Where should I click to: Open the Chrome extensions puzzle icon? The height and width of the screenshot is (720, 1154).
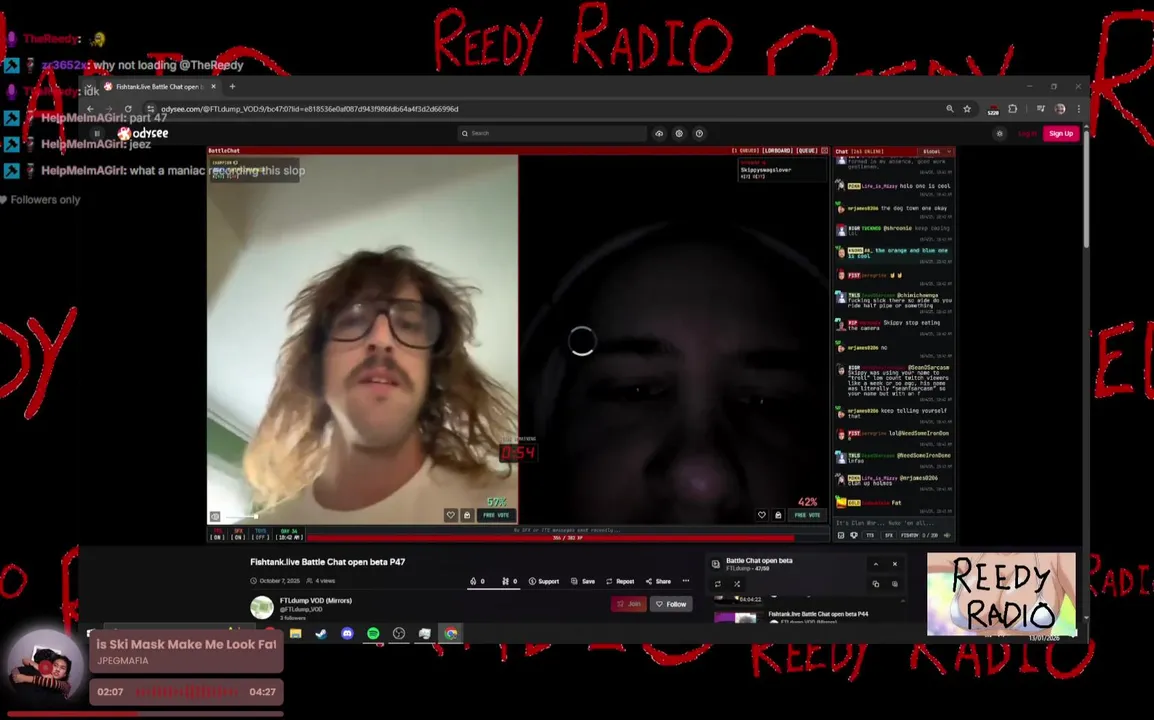(1013, 109)
